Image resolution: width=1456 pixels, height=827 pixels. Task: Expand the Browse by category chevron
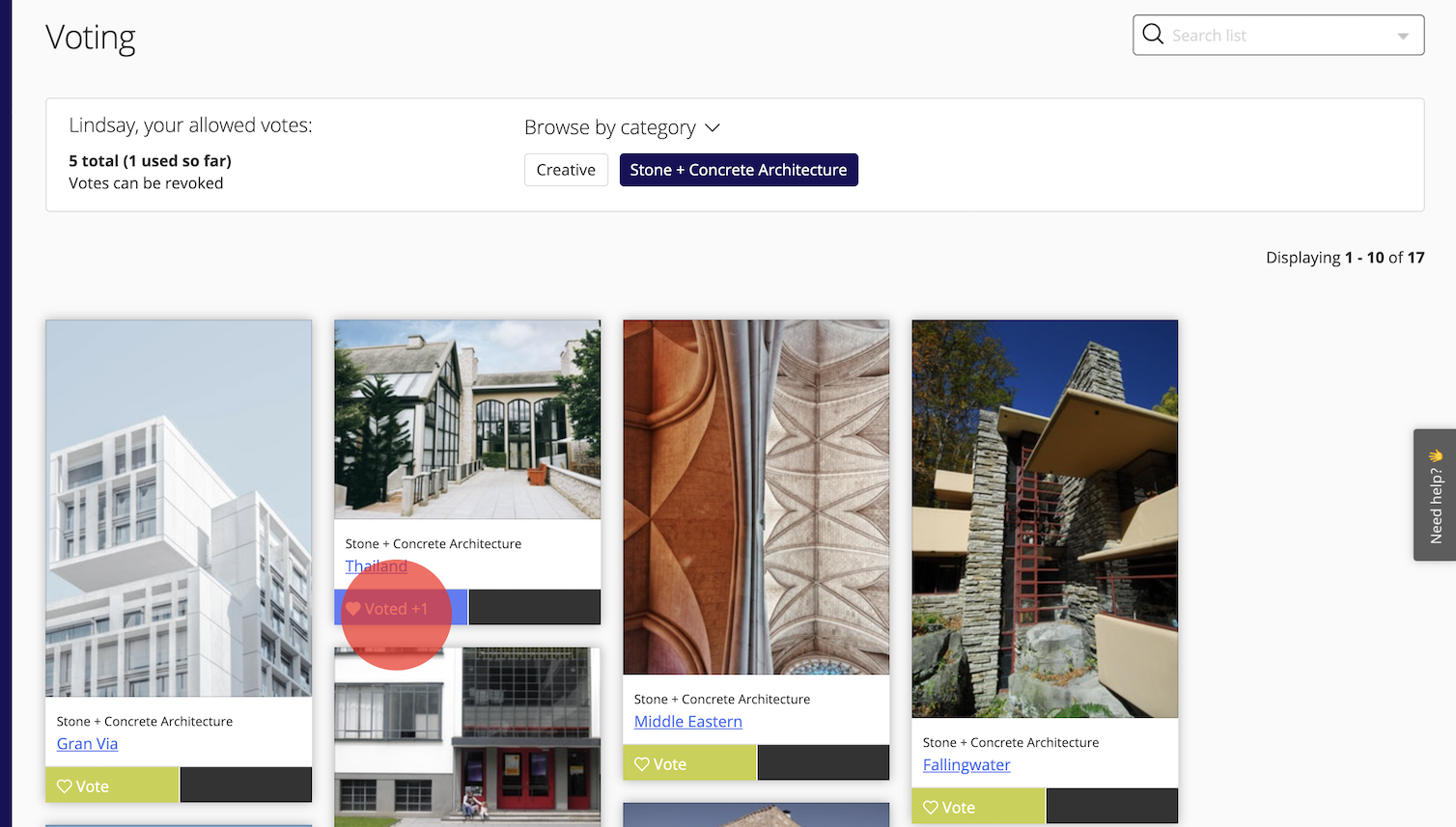[x=713, y=128]
